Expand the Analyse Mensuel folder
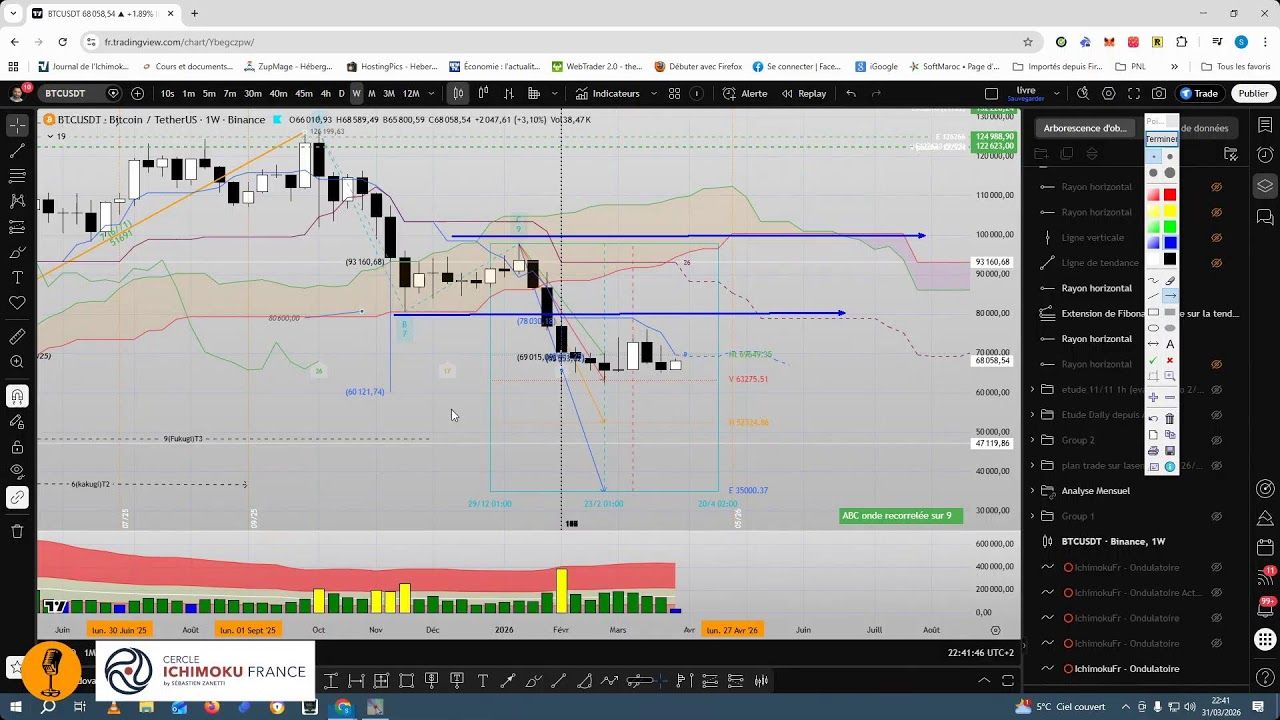 1032,490
